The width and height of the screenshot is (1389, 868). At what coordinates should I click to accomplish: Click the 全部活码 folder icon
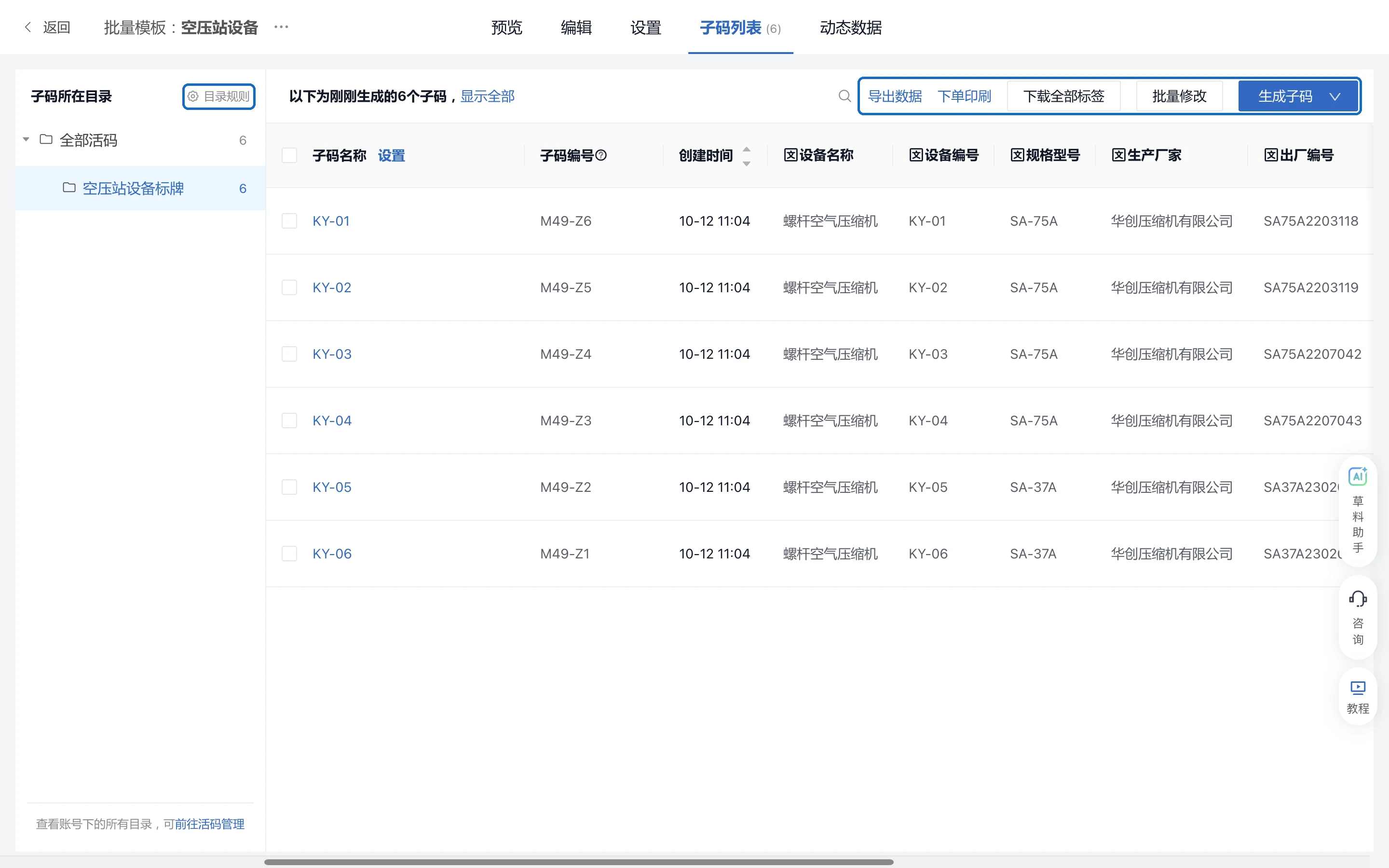[x=46, y=139]
